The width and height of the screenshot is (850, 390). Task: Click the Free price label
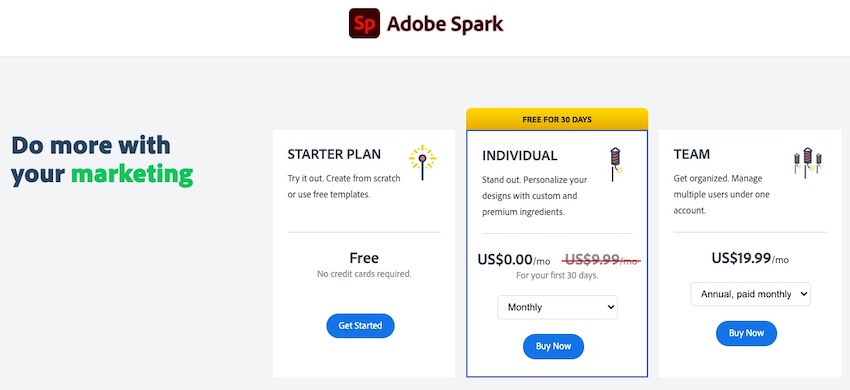coord(364,258)
